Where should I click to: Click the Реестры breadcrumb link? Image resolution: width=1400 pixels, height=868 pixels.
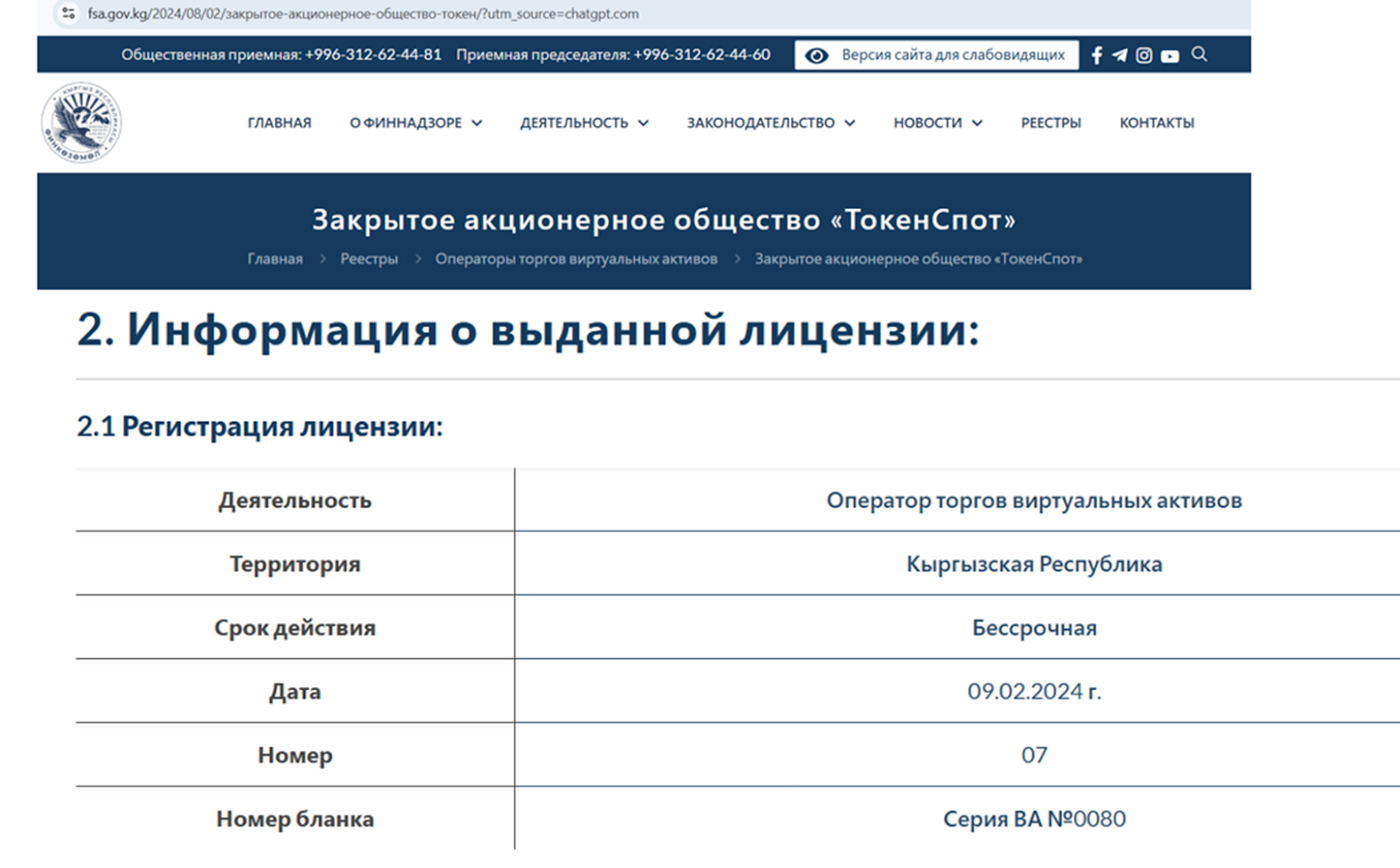click(x=369, y=259)
